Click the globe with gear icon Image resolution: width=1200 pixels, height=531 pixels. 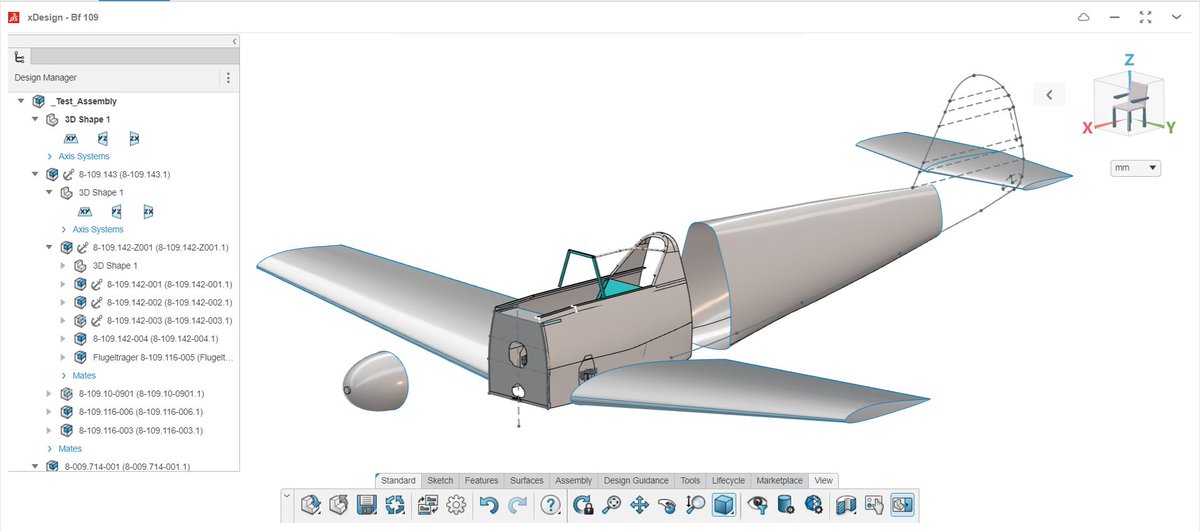(x=814, y=505)
